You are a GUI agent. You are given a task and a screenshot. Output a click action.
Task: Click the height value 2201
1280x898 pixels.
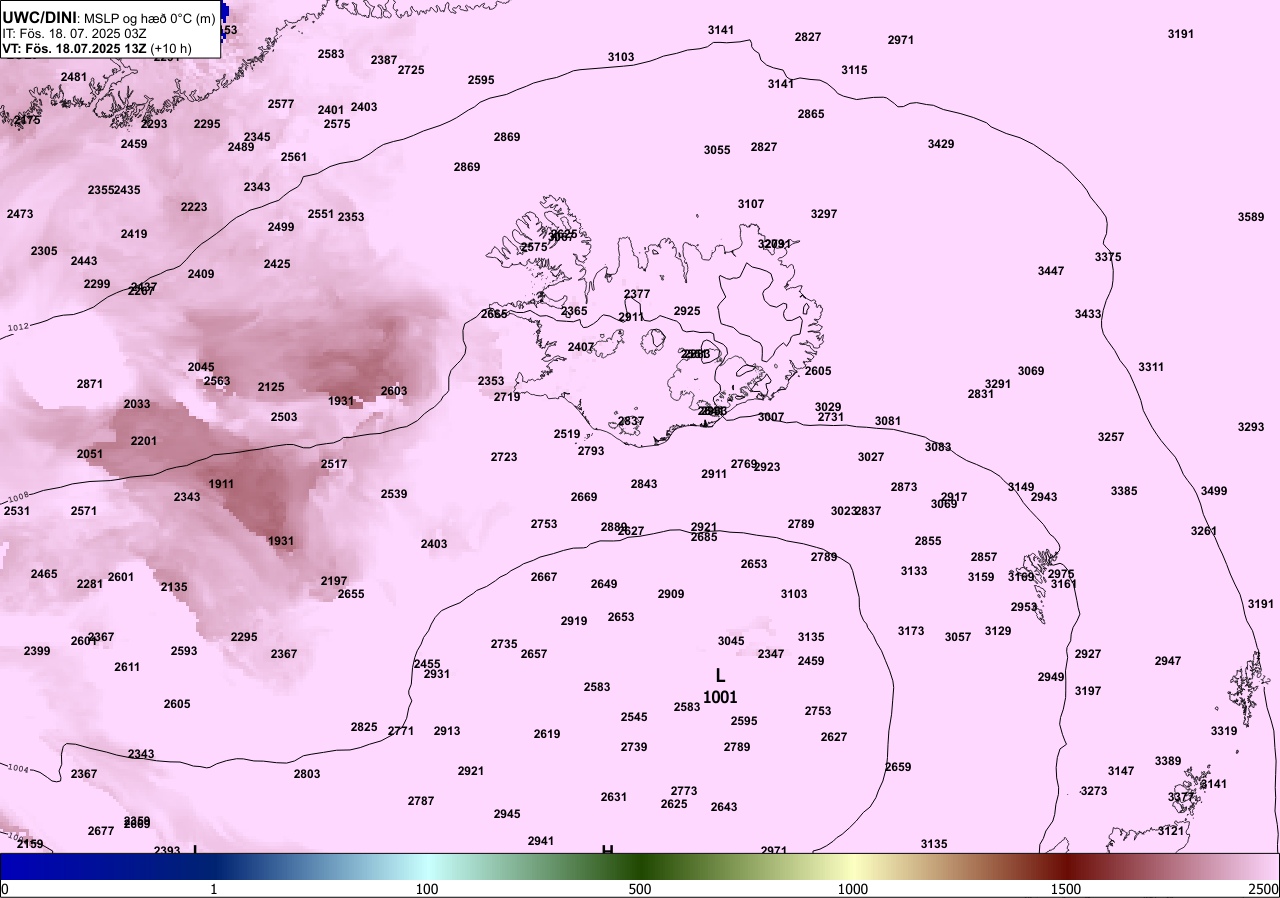tap(144, 441)
